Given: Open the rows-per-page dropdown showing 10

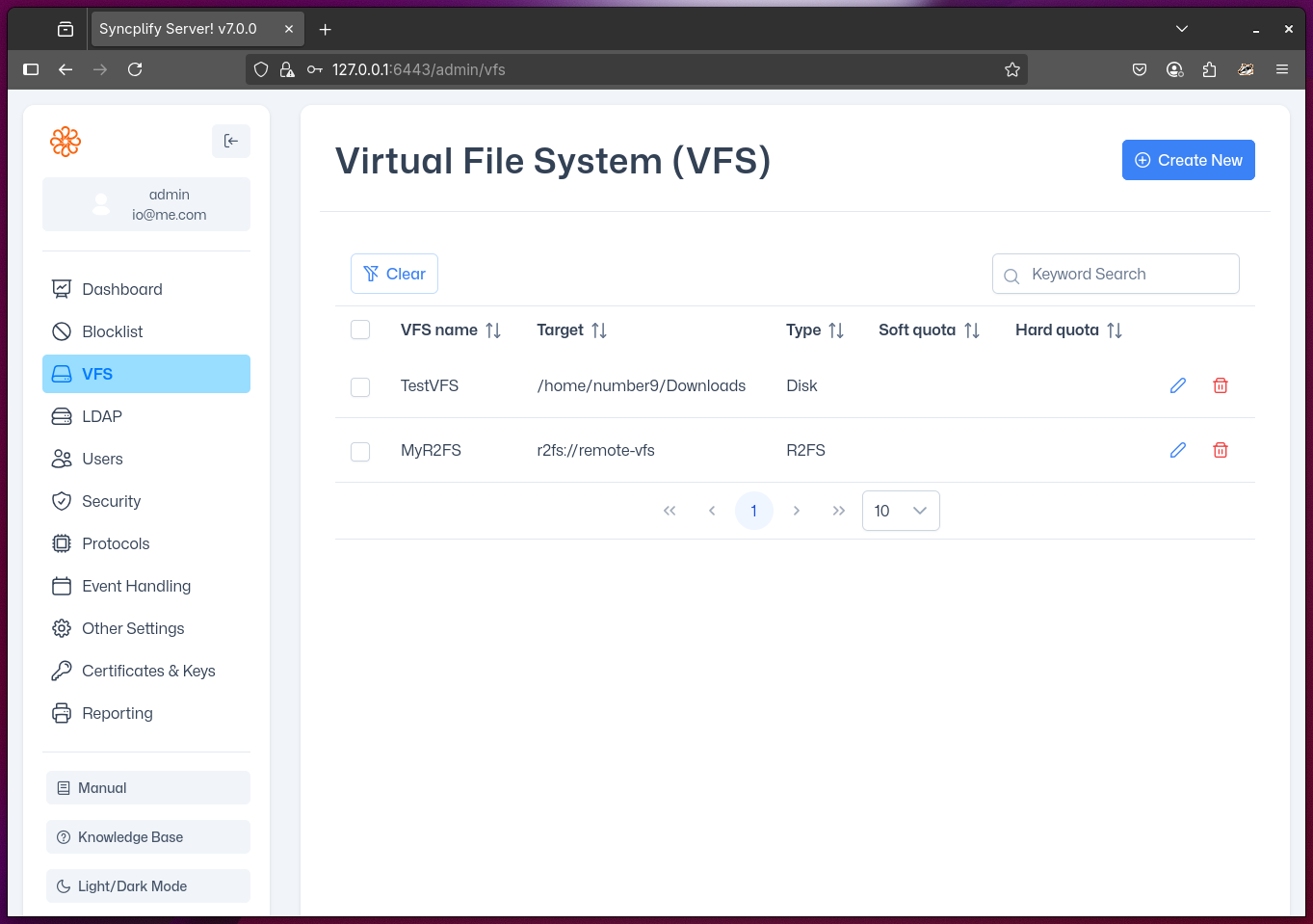Looking at the screenshot, I should (900, 511).
